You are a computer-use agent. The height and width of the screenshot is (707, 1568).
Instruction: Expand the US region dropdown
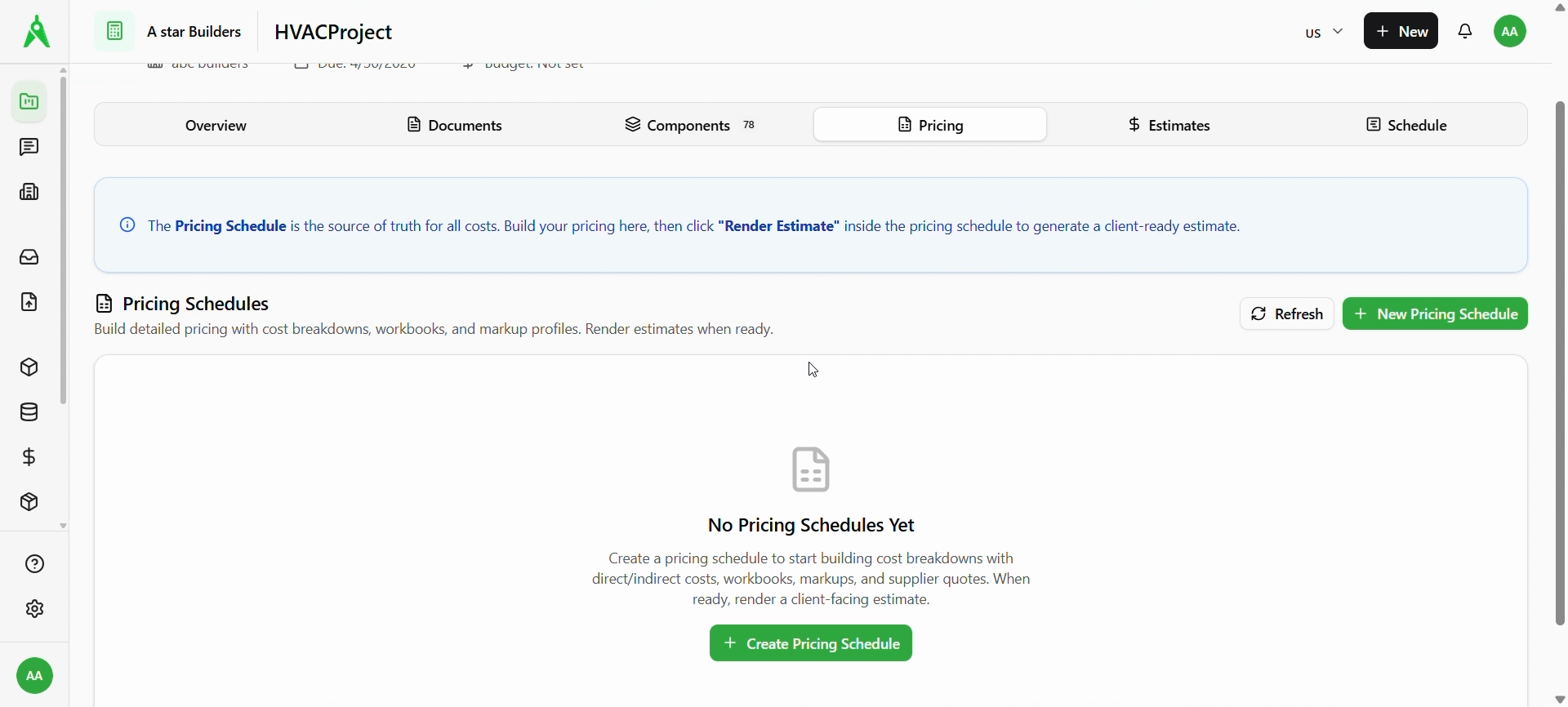pyautogui.click(x=1325, y=33)
